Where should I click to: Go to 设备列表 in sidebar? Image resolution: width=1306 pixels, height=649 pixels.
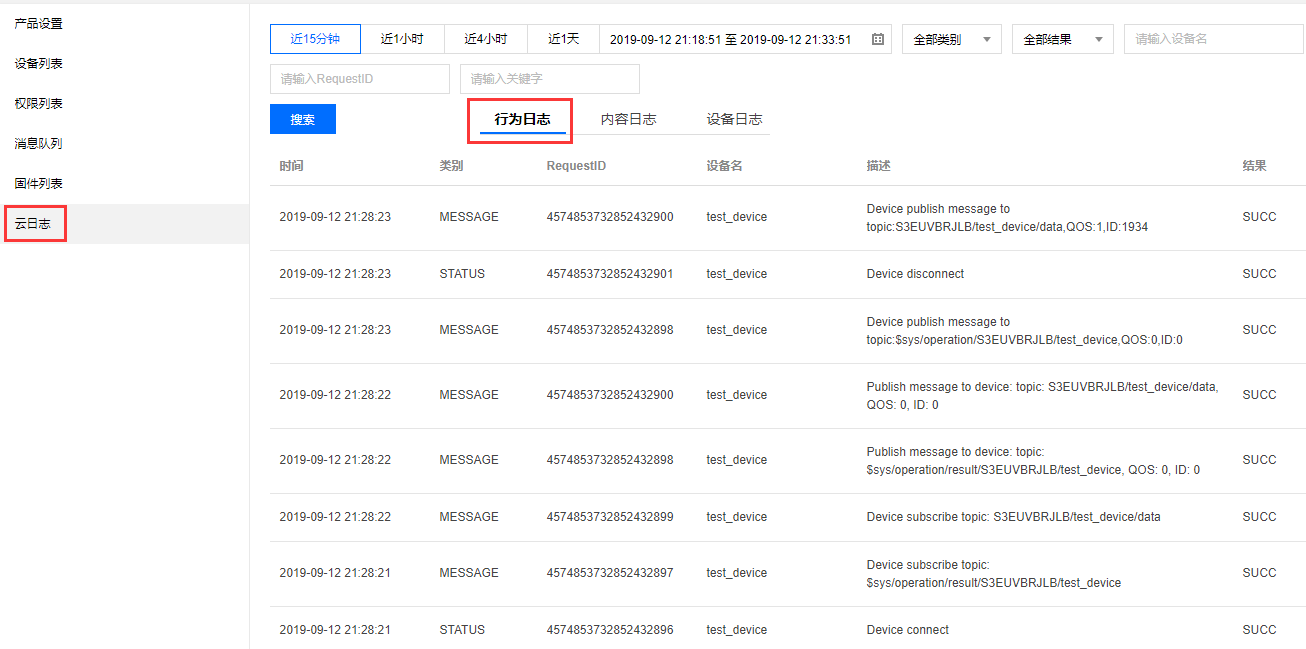pos(38,63)
